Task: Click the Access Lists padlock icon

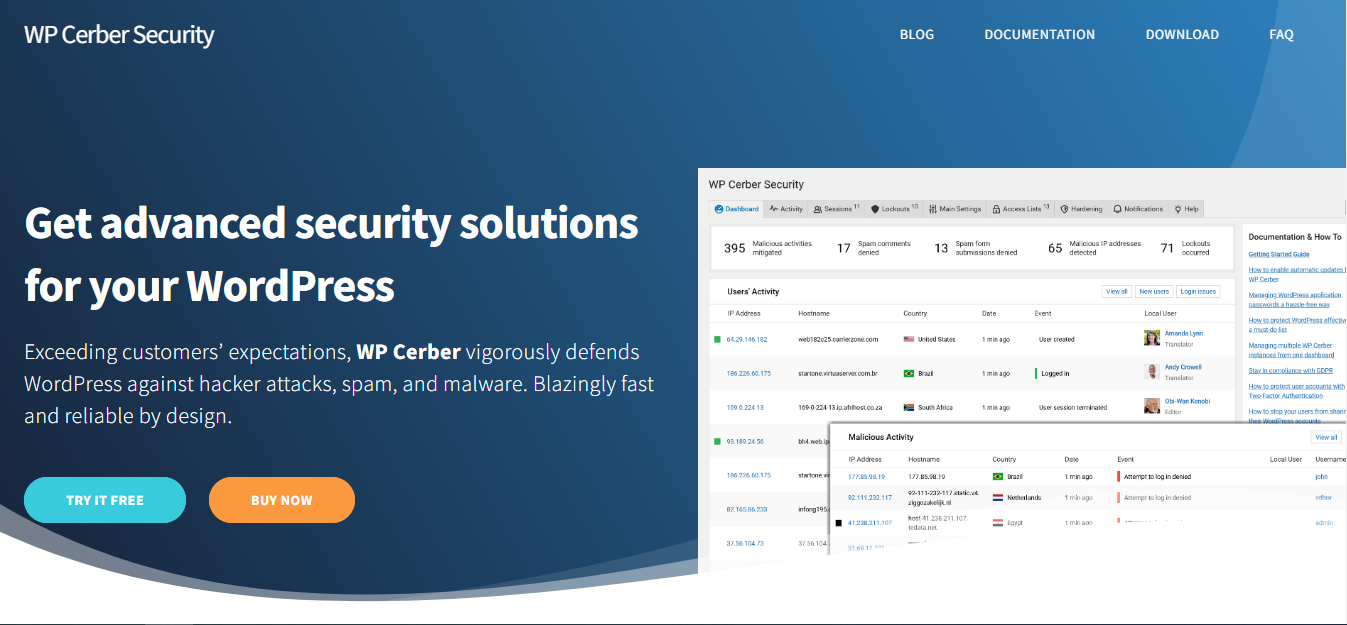Action: pos(996,208)
